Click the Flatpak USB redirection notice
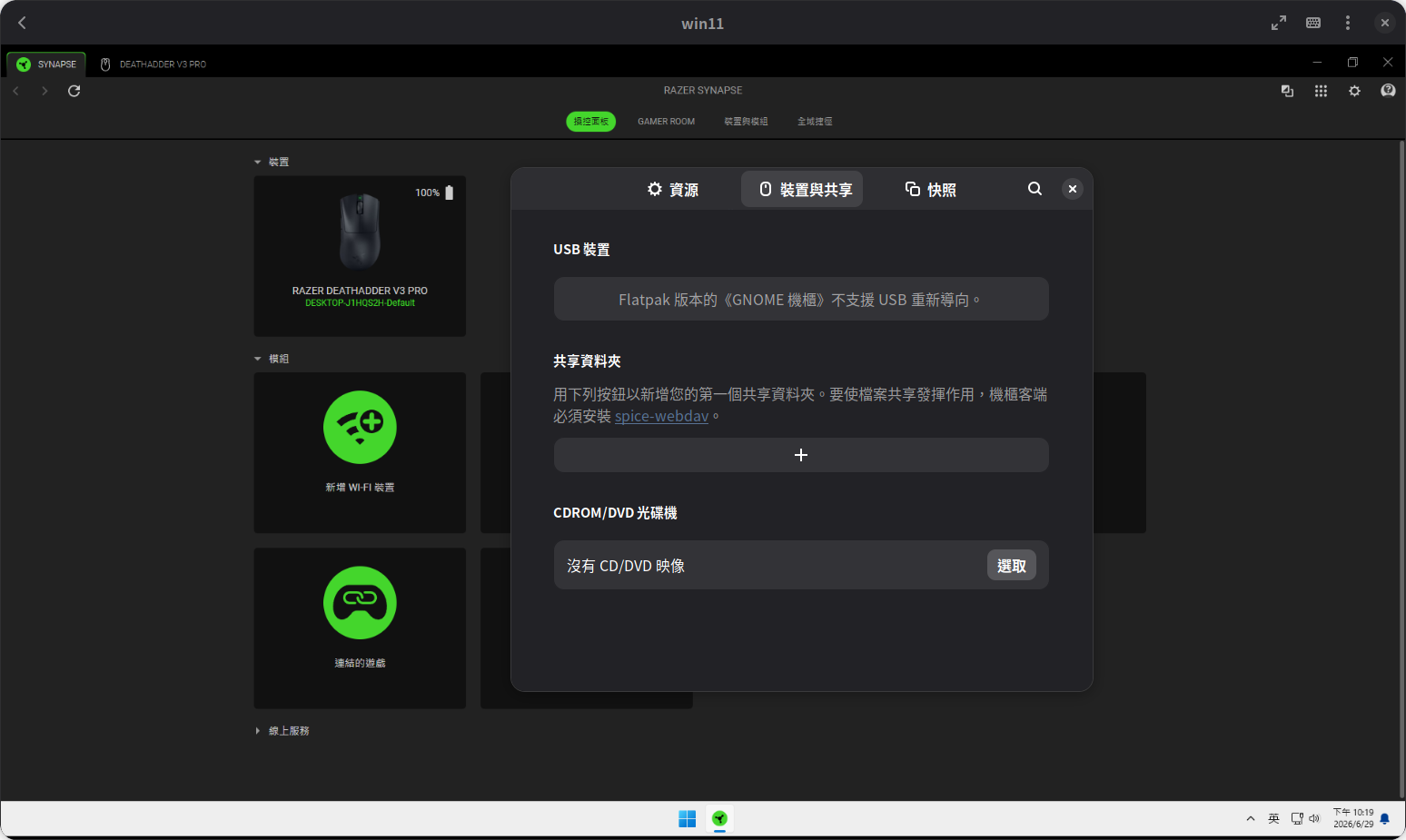The height and width of the screenshot is (840, 1406). click(801, 300)
